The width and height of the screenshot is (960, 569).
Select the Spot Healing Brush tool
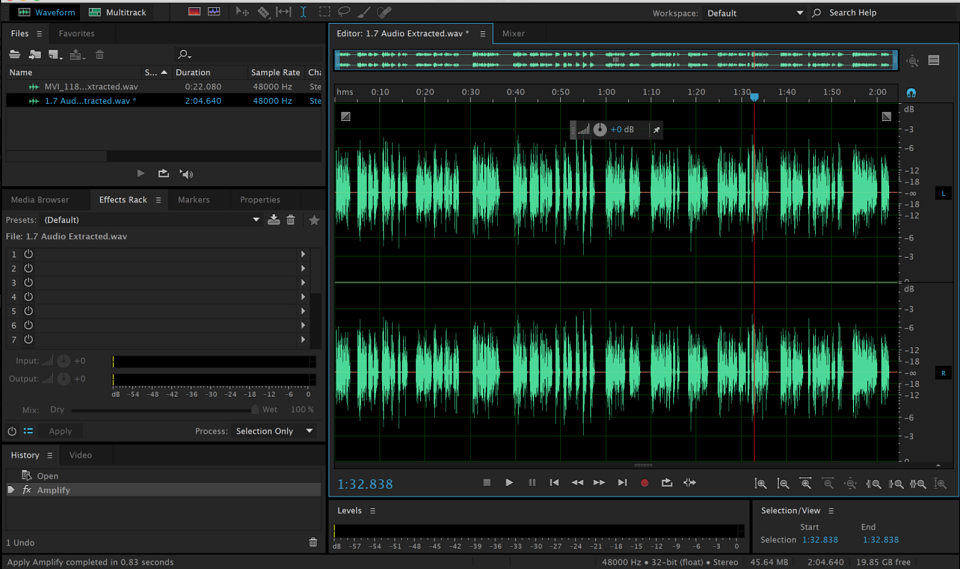click(x=384, y=12)
